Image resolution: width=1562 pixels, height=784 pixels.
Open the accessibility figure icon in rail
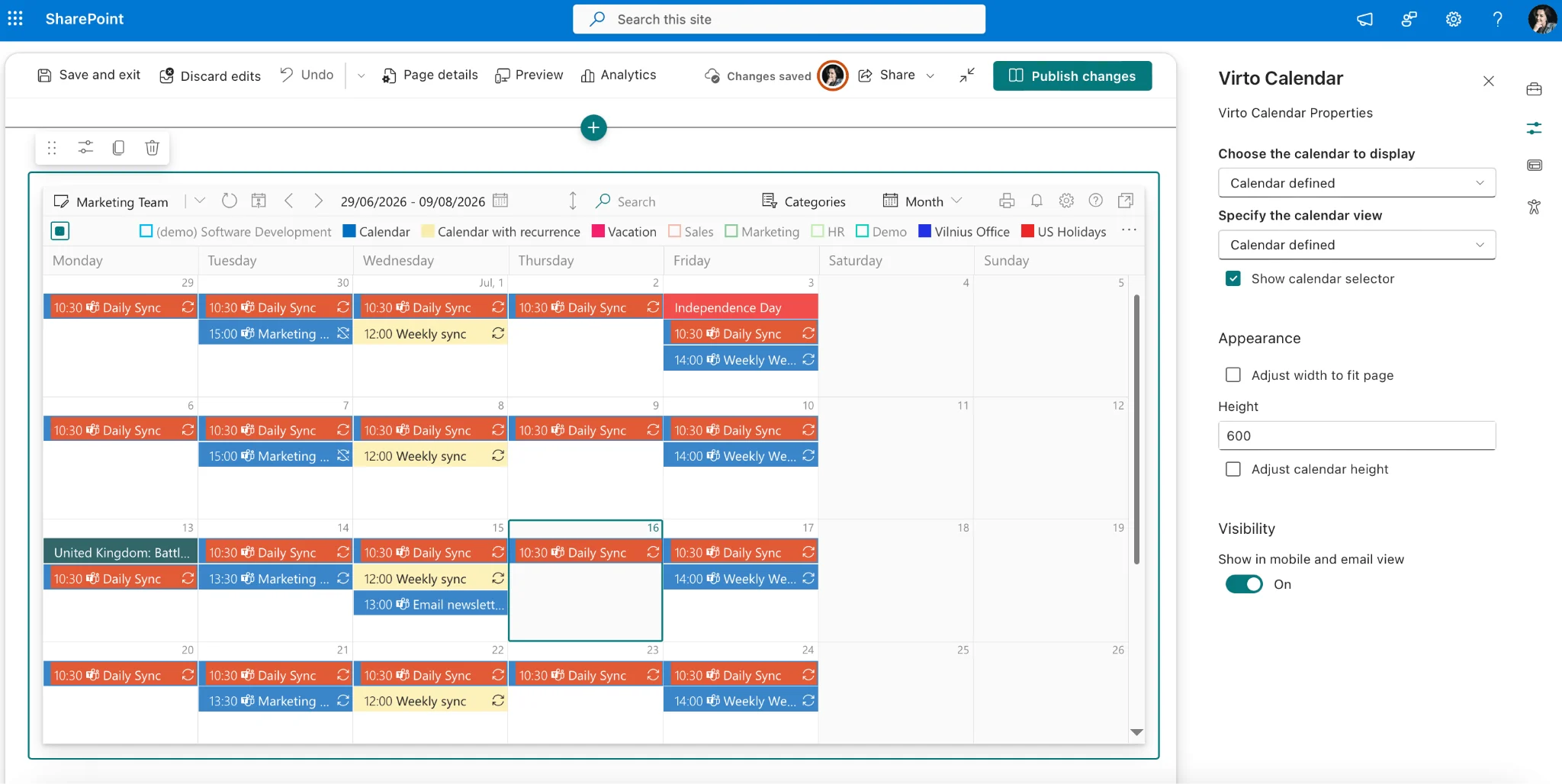pos(1534,207)
